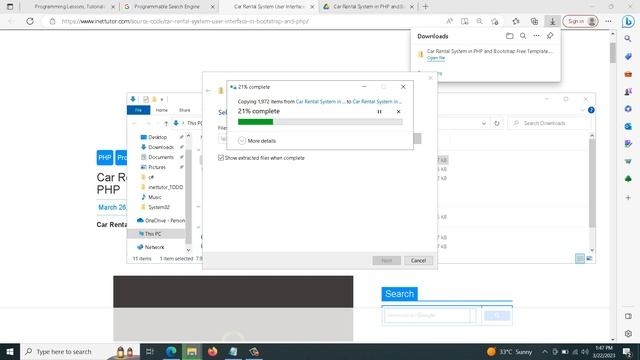
Task: Open a new browser tab
Action: click(425, 7)
